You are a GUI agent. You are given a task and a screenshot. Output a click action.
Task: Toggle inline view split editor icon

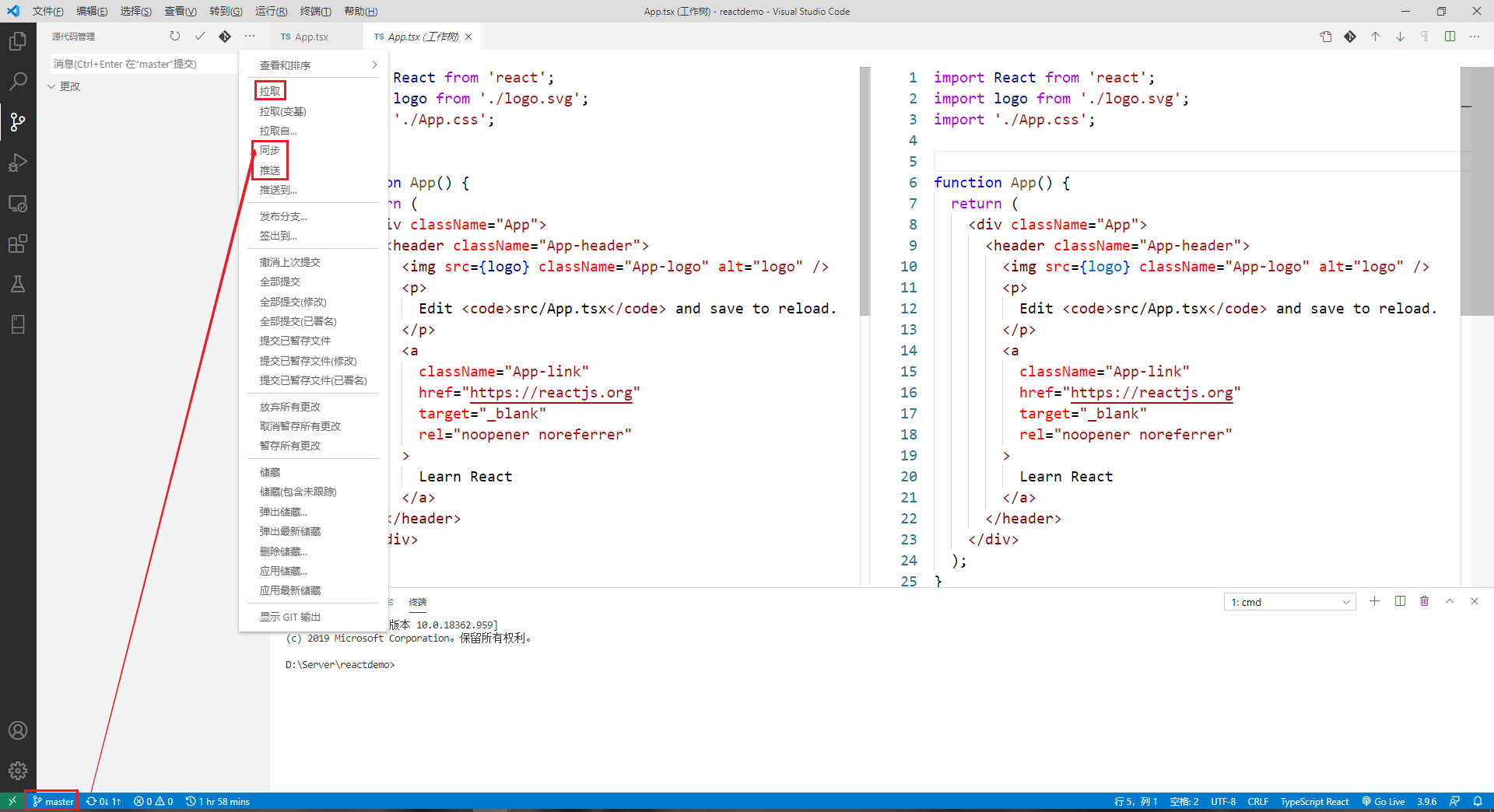click(x=1450, y=37)
